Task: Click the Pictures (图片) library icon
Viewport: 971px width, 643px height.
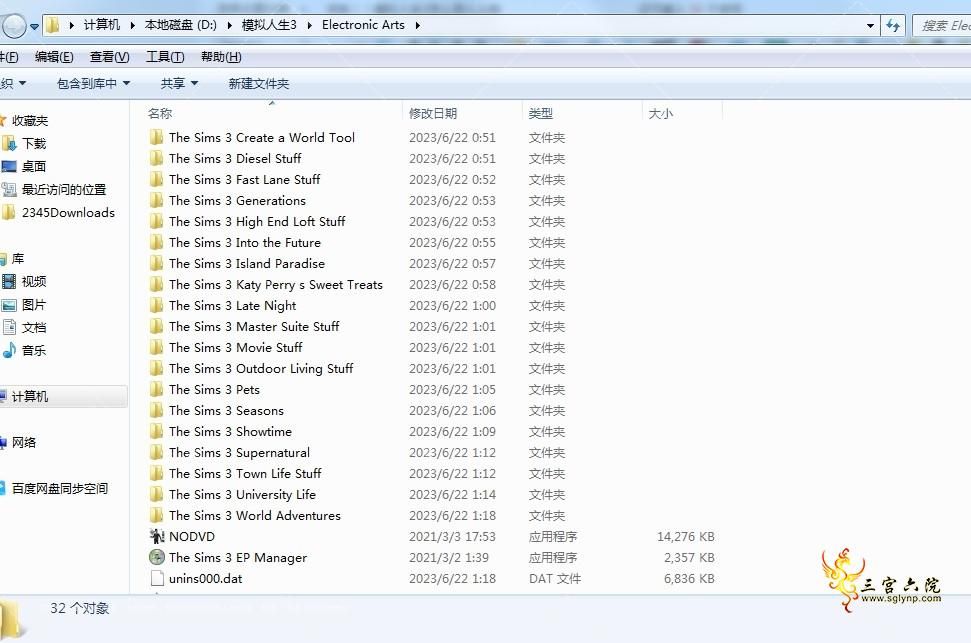Action: click(9, 305)
